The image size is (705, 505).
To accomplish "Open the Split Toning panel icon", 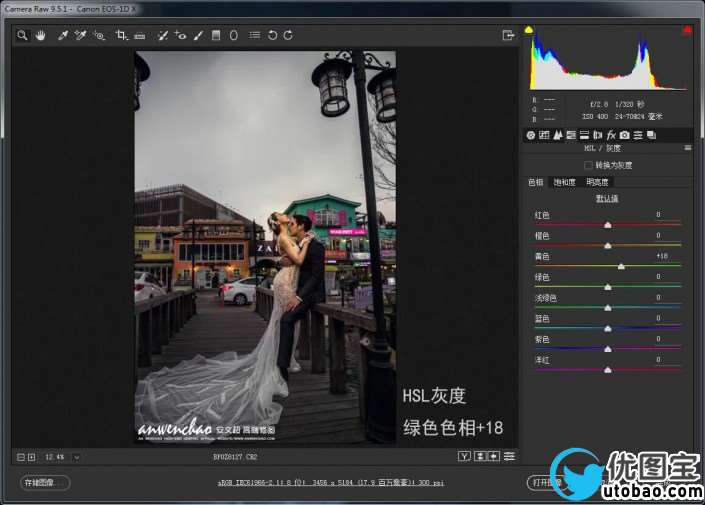I will (x=584, y=135).
